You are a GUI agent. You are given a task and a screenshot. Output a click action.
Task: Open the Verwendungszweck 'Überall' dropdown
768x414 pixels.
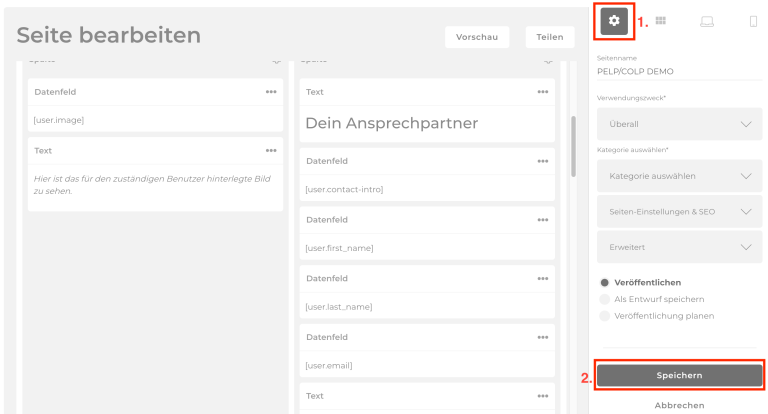[x=679, y=124]
